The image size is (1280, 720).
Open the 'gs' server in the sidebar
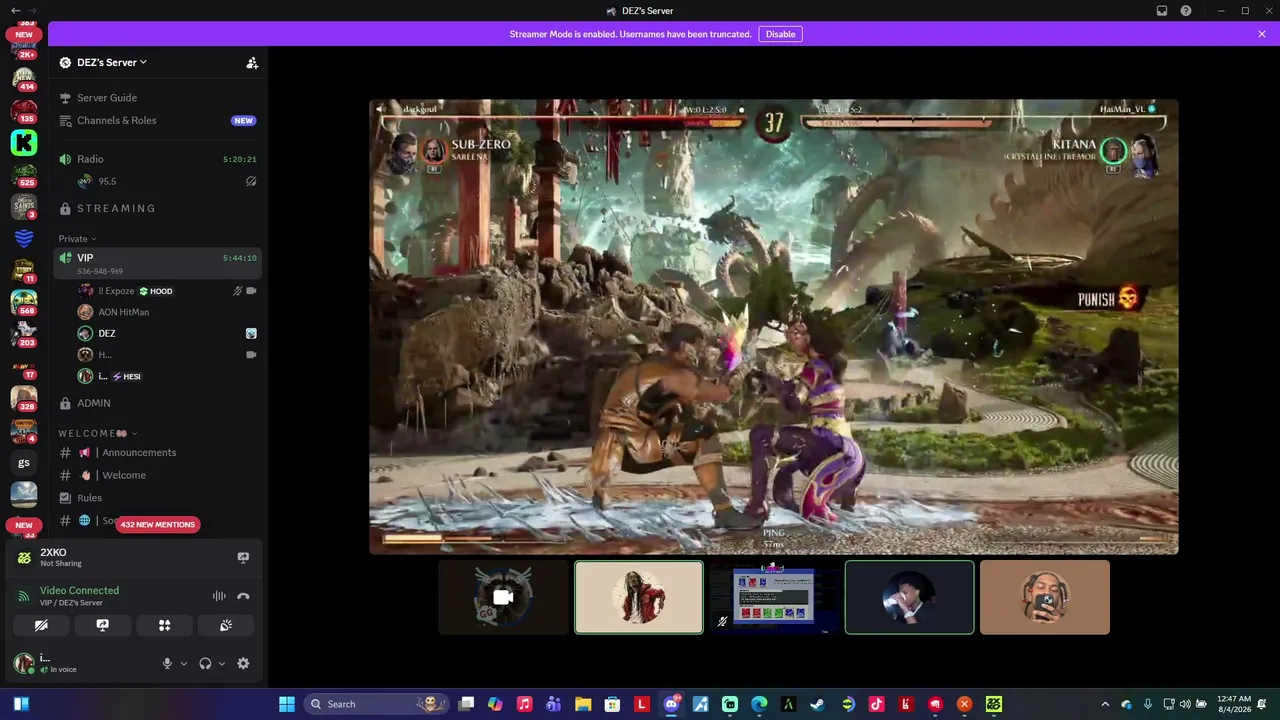coord(24,463)
